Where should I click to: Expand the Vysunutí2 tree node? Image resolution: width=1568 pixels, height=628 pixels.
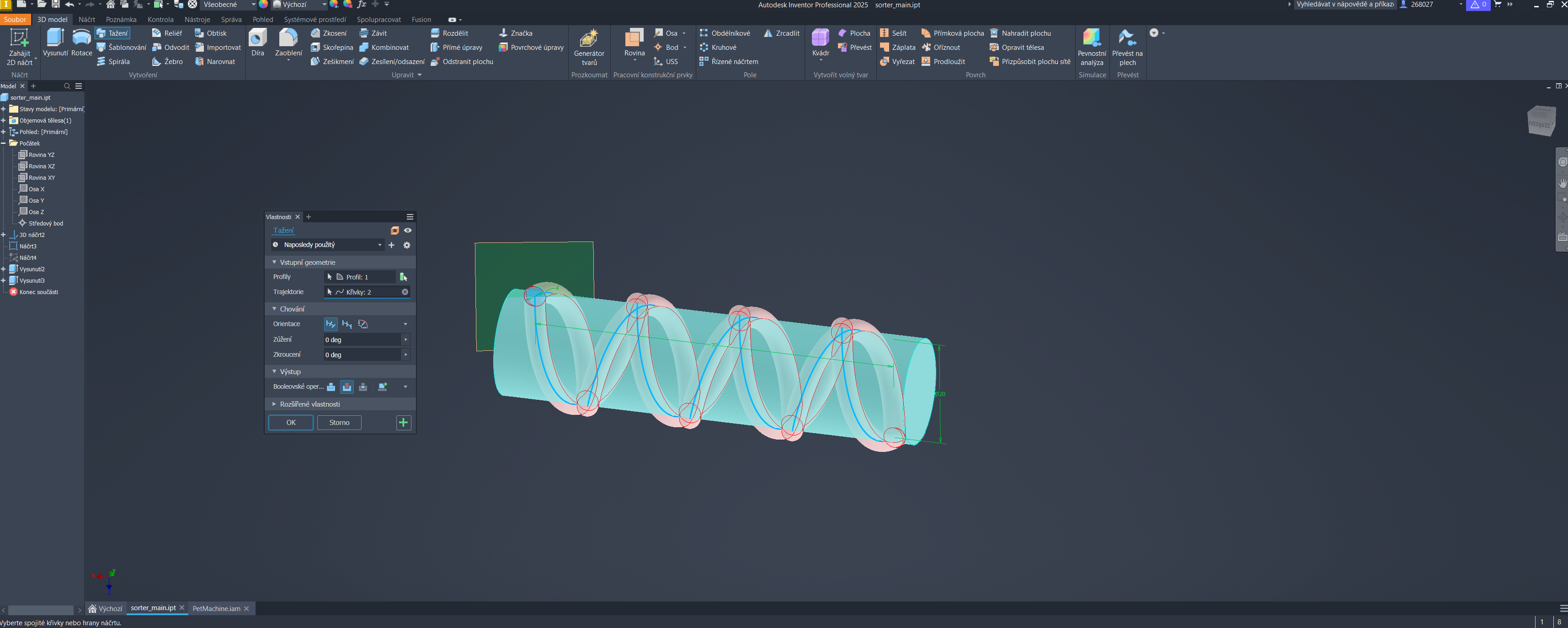(4, 269)
